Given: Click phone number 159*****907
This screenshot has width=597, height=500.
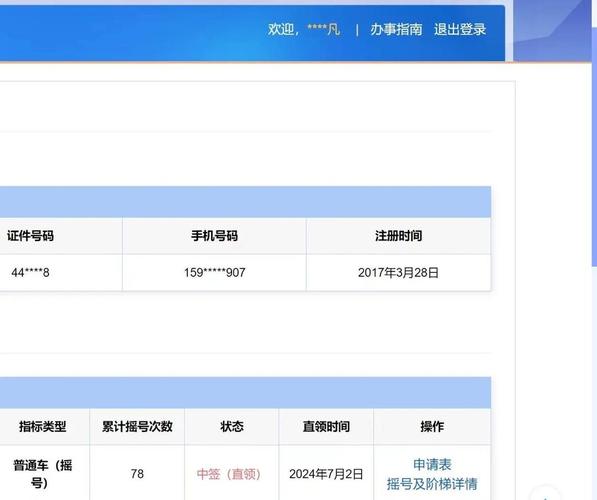Looking at the screenshot, I should tap(214, 273).
